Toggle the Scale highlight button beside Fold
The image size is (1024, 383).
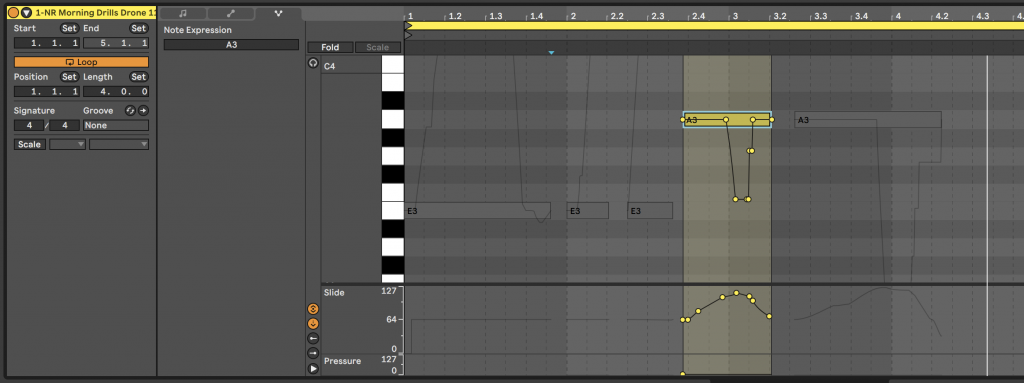pos(377,47)
